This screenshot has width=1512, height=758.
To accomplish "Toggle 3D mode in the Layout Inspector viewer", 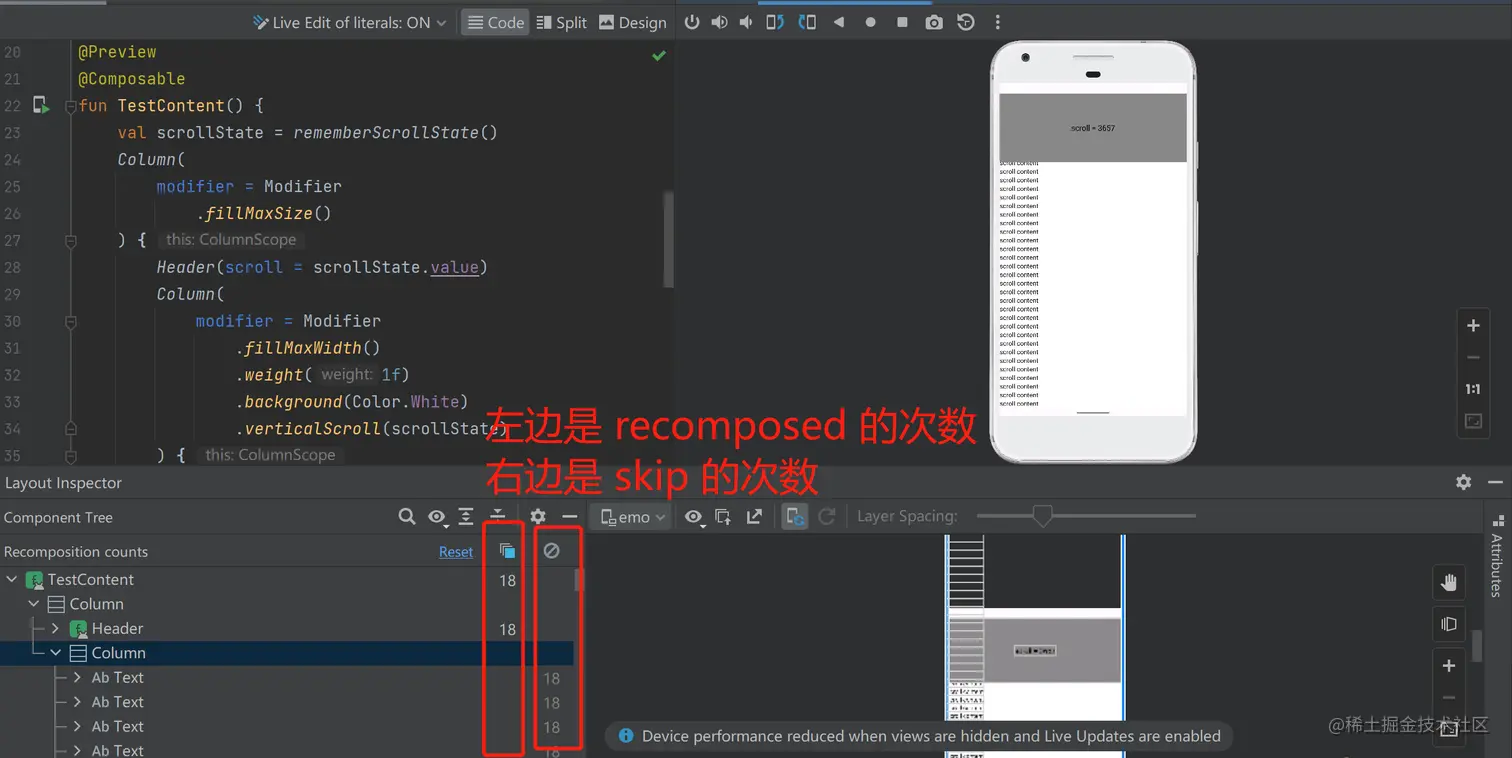I will [x=1449, y=624].
